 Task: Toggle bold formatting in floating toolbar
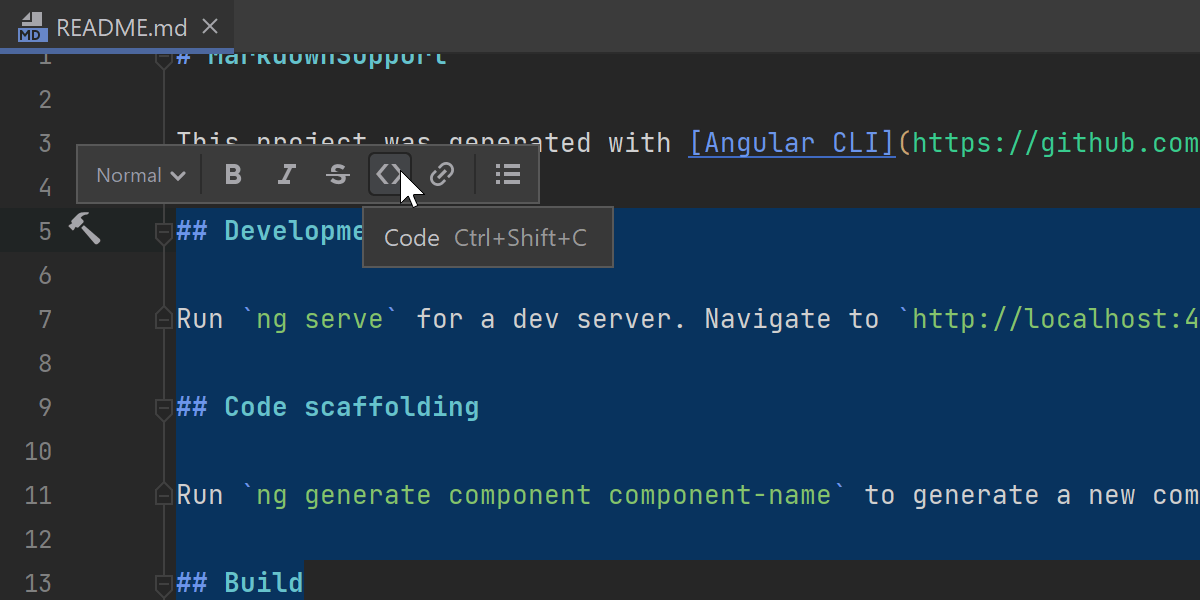pos(234,175)
